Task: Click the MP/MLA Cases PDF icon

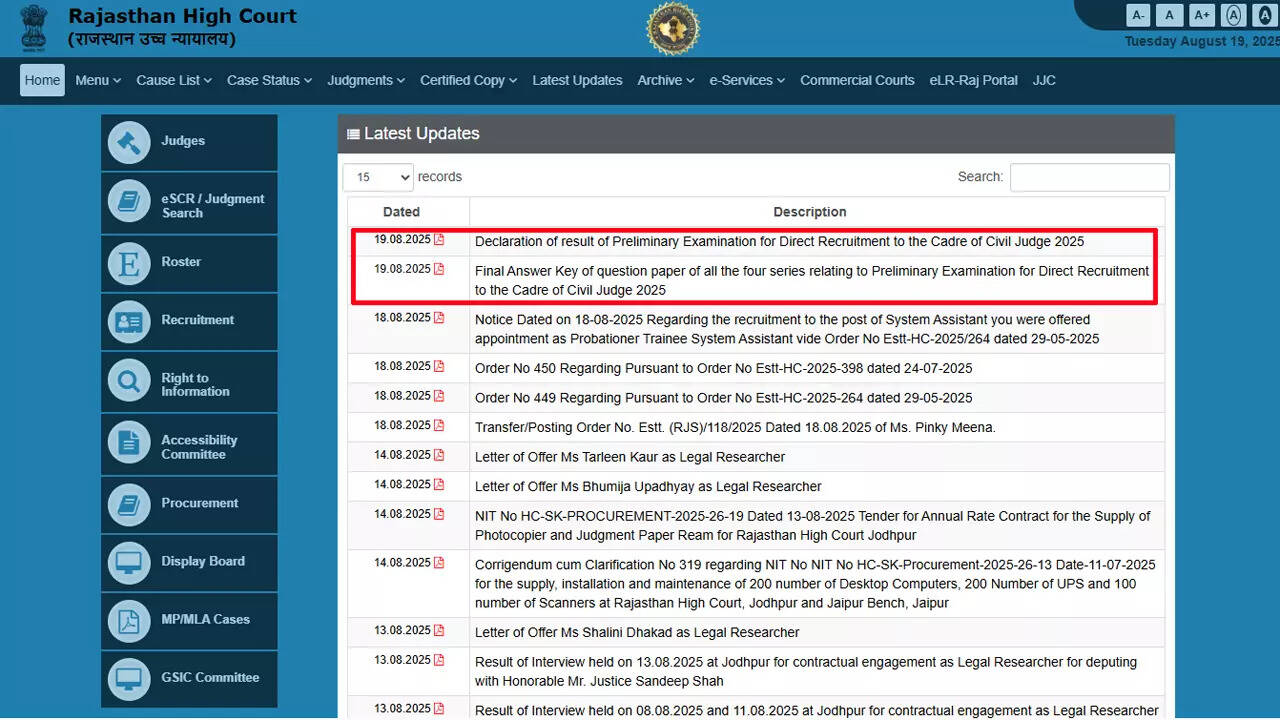Action: pyautogui.click(x=129, y=620)
